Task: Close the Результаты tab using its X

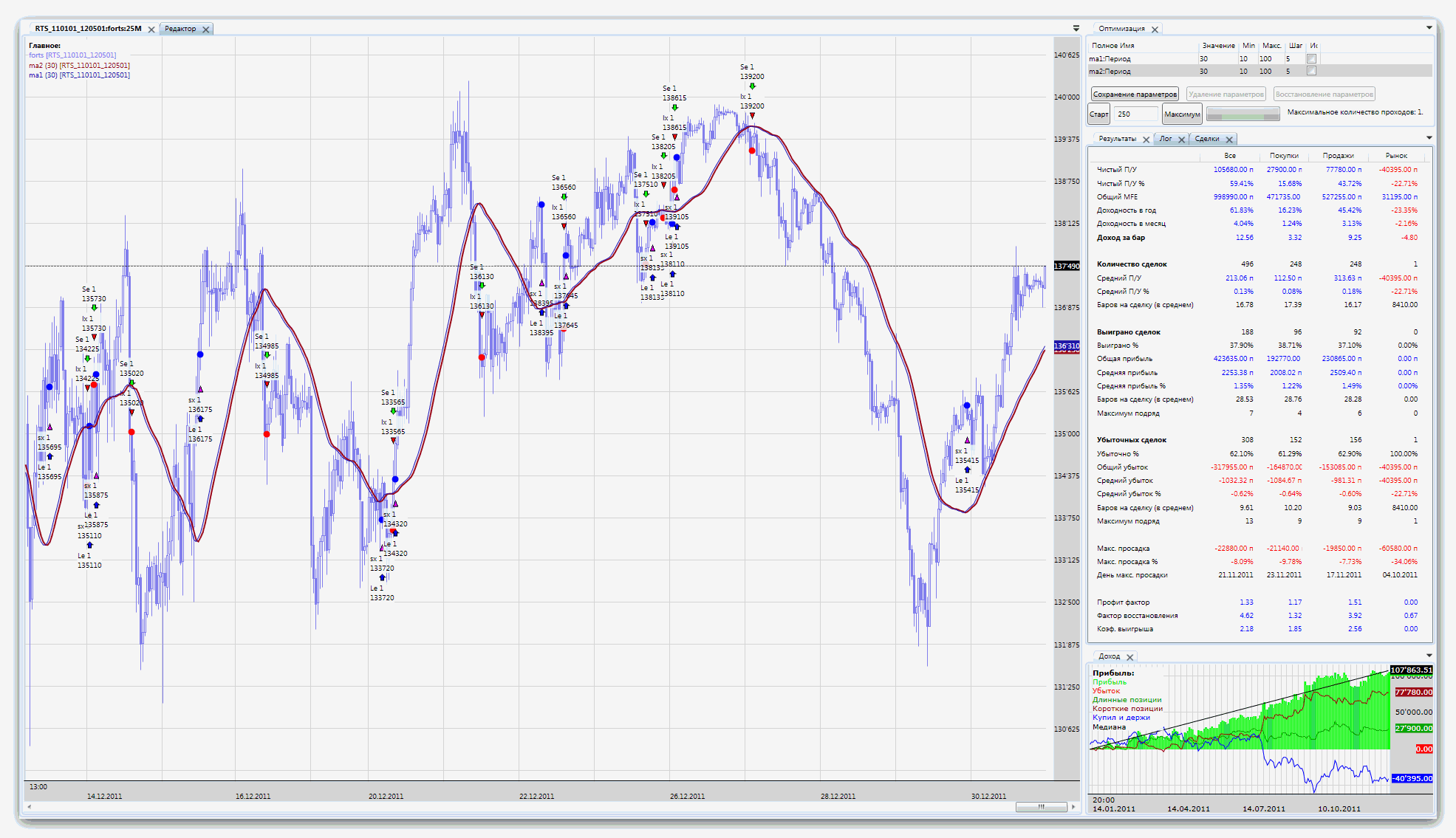Action: point(1146,140)
